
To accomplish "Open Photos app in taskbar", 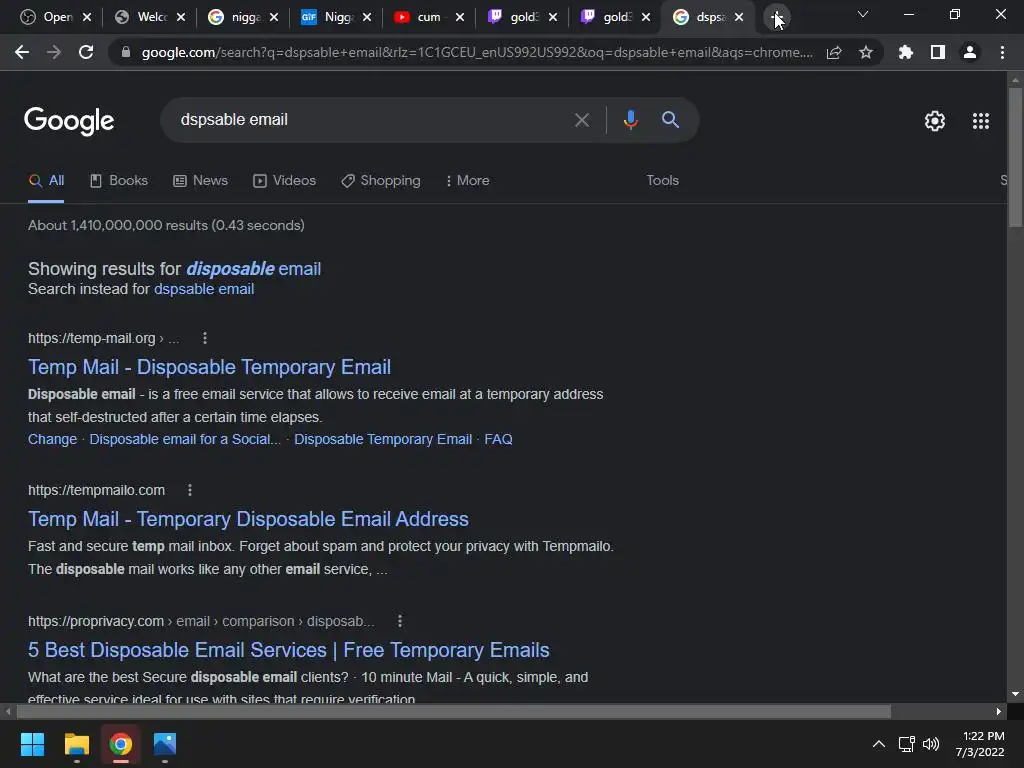I will pos(165,744).
